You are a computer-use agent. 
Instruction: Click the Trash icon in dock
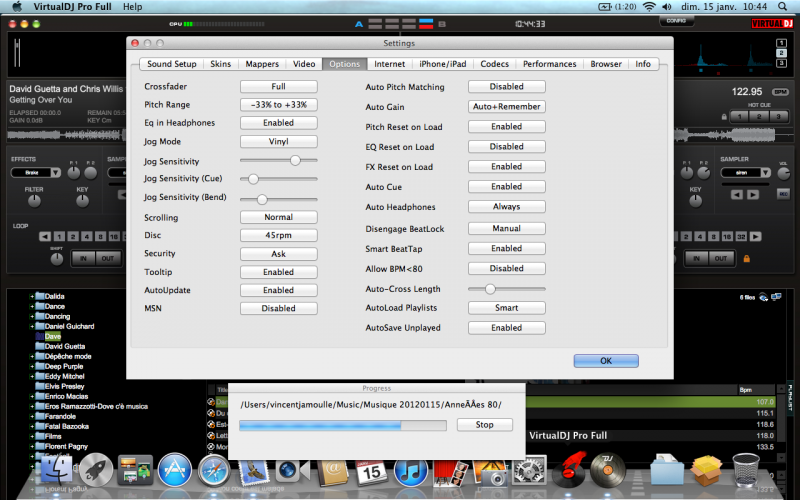pyautogui.click(x=745, y=469)
